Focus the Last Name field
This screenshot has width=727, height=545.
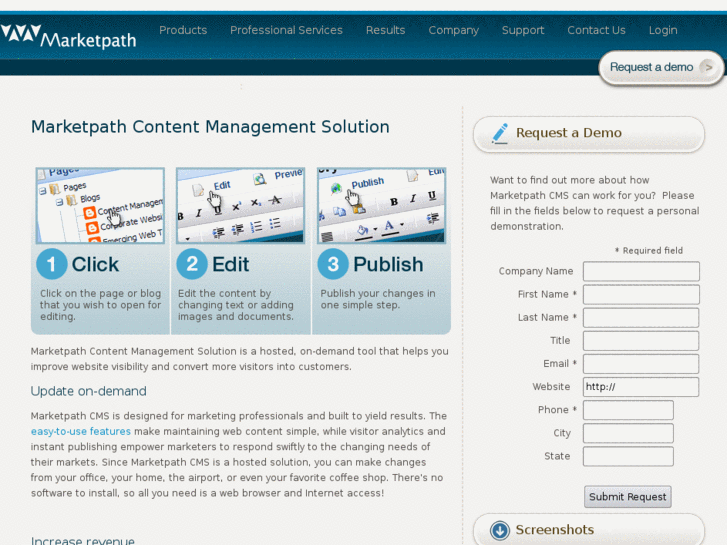[x=641, y=318]
